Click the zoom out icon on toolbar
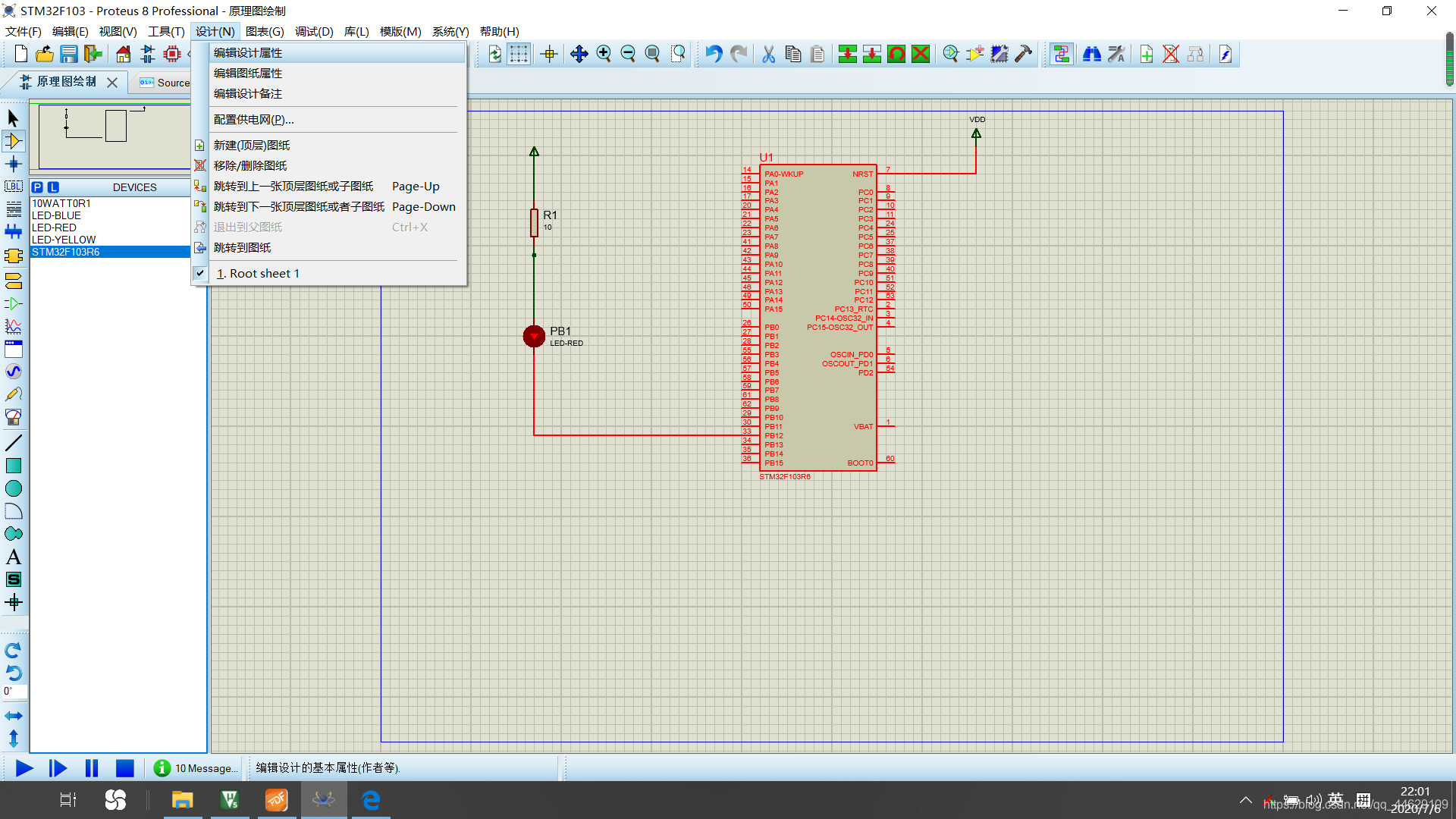1456x819 pixels. (x=627, y=53)
